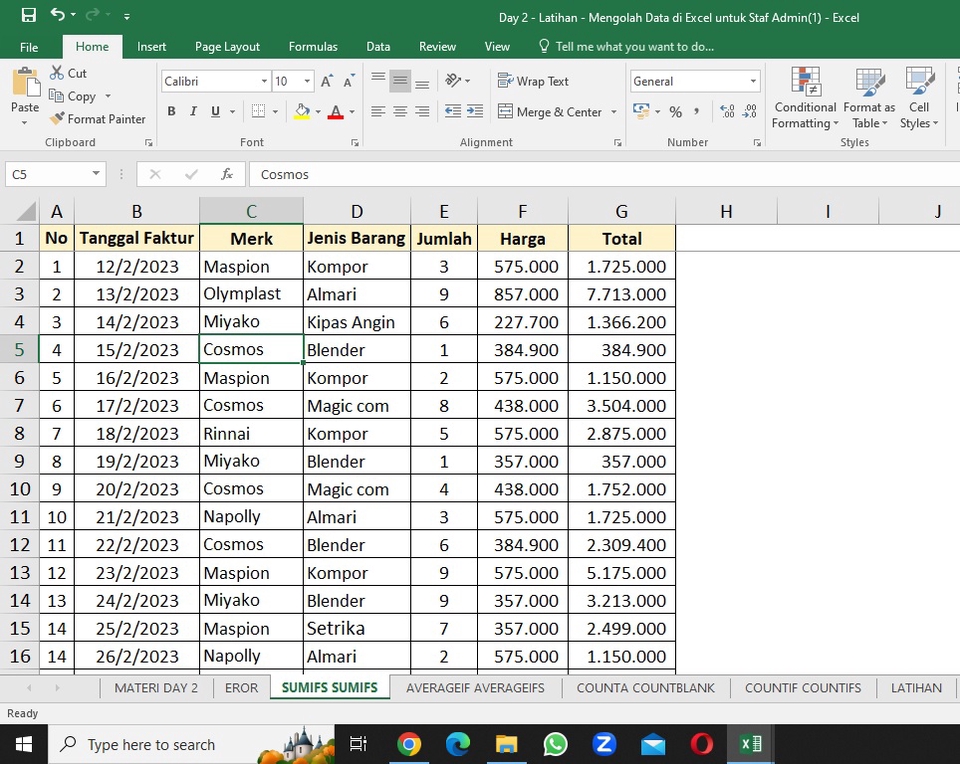Apply Percent Style icon

pos(675,112)
